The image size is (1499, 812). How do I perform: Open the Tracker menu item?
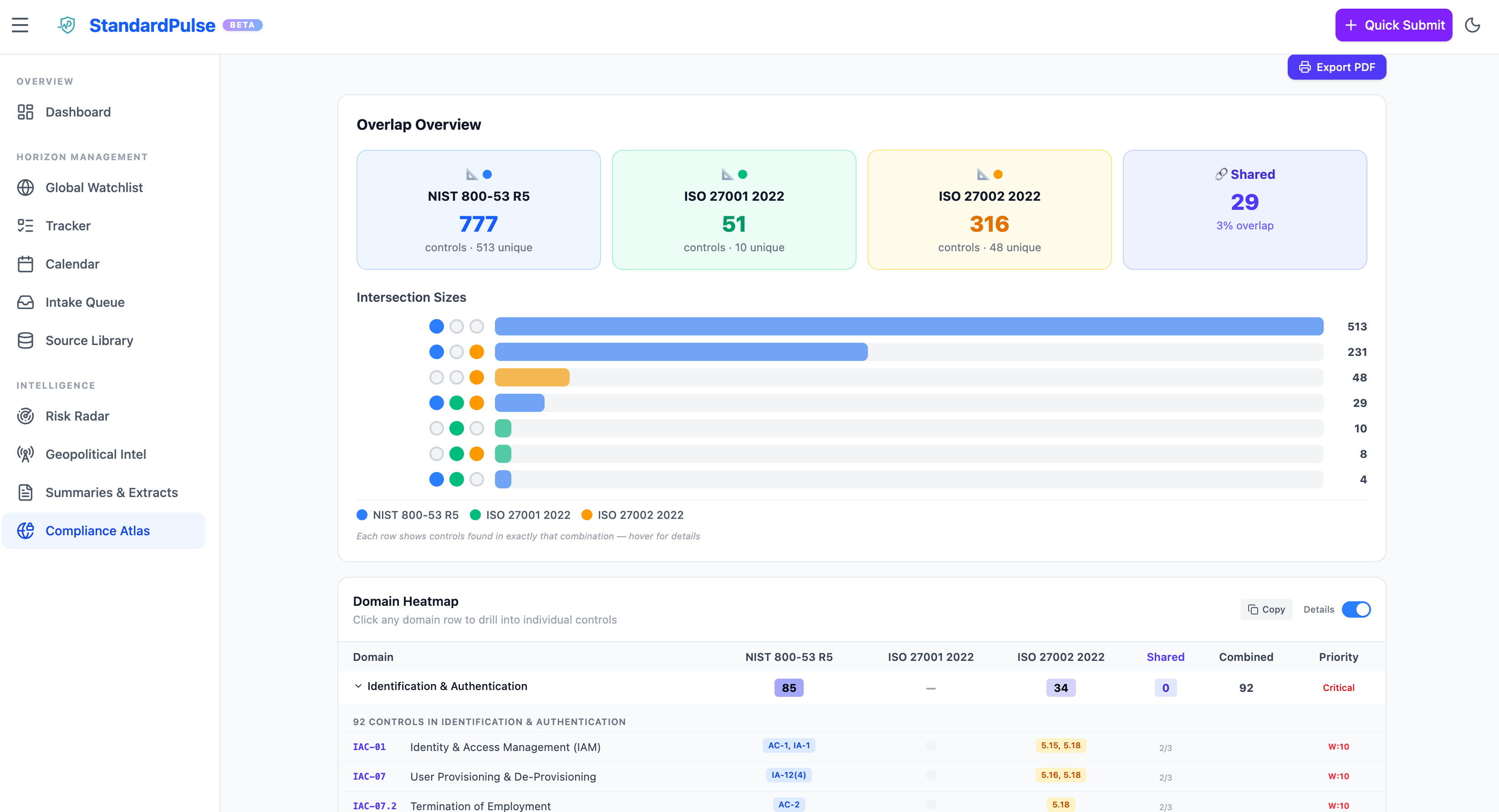[x=68, y=226]
